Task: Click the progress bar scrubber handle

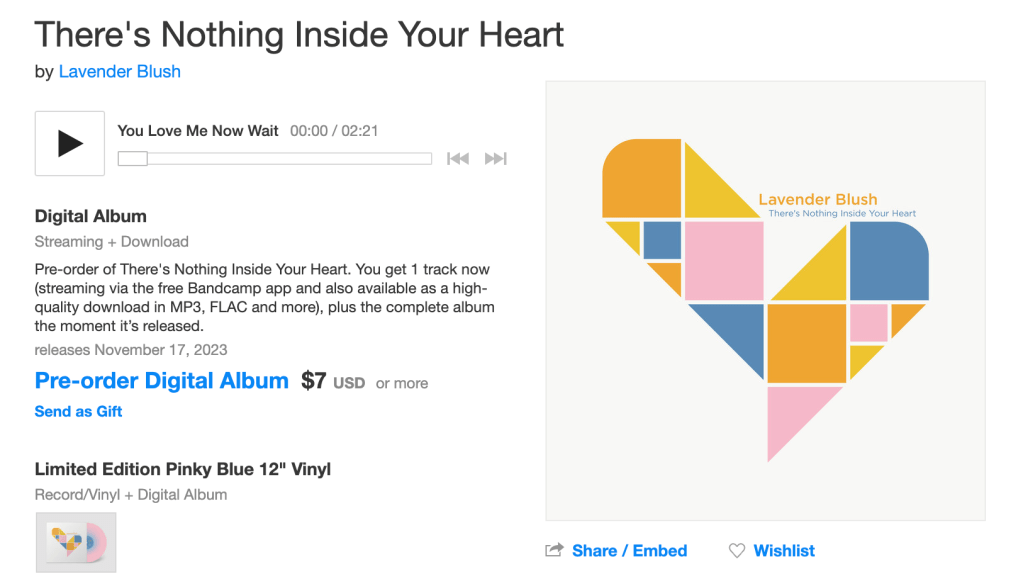Action: pyautogui.click(x=133, y=158)
